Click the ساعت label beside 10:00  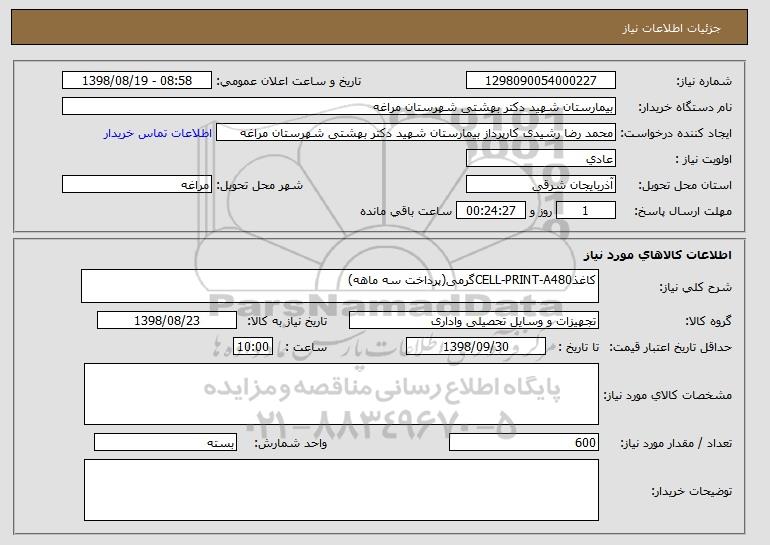(306, 347)
